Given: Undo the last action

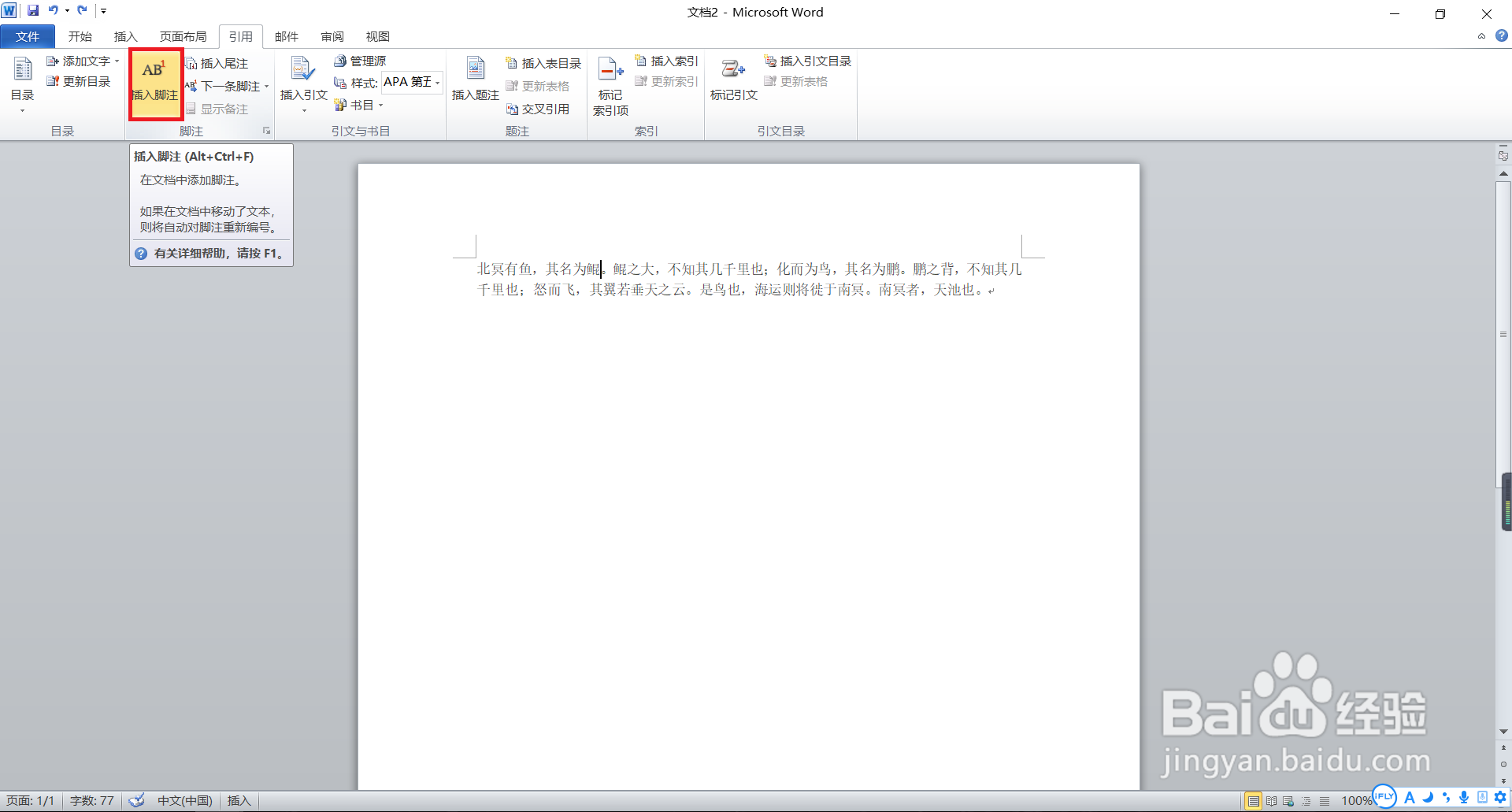Looking at the screenshot, I should (x=53, y=11).
